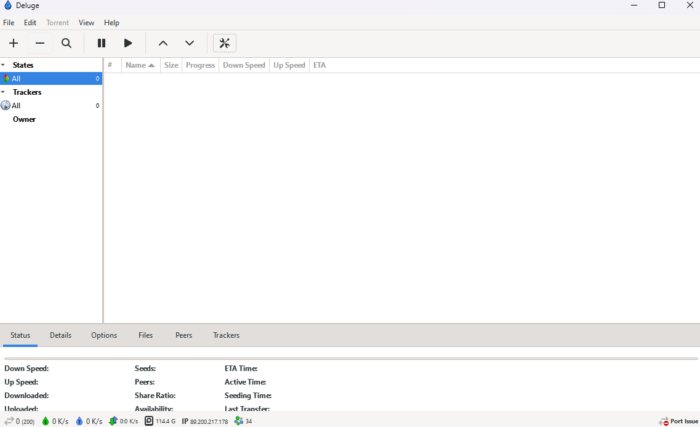The height and width of the screenshot is (427, 700).
Task: Click the Trackers All globe icon
Action: tap(5, 106)
